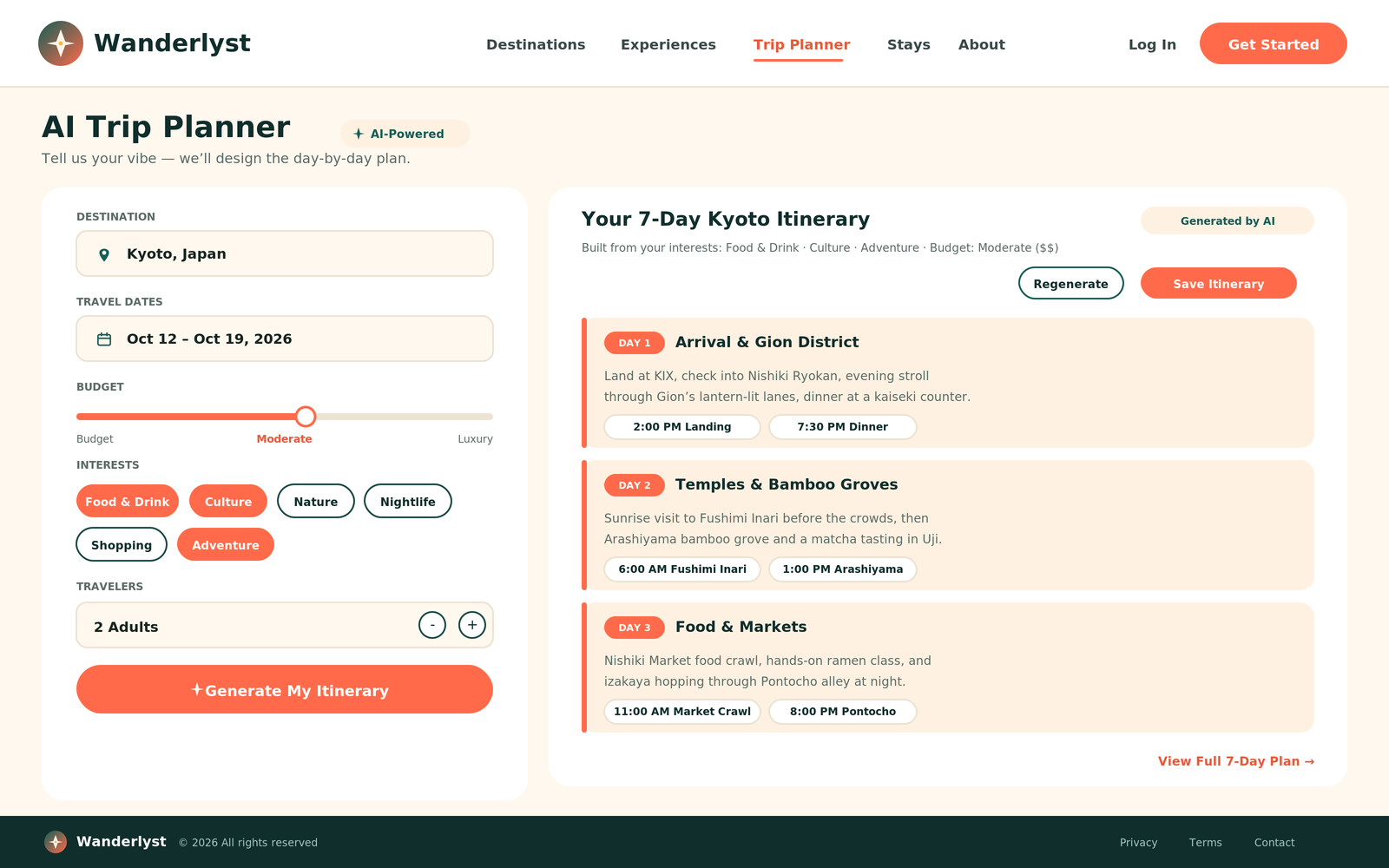Image resolution: width=1389 pixels, height=868 pixels.
Task: Click the Your 7-Day Kyoto Itinerary heading
Action: coord(726,219)
